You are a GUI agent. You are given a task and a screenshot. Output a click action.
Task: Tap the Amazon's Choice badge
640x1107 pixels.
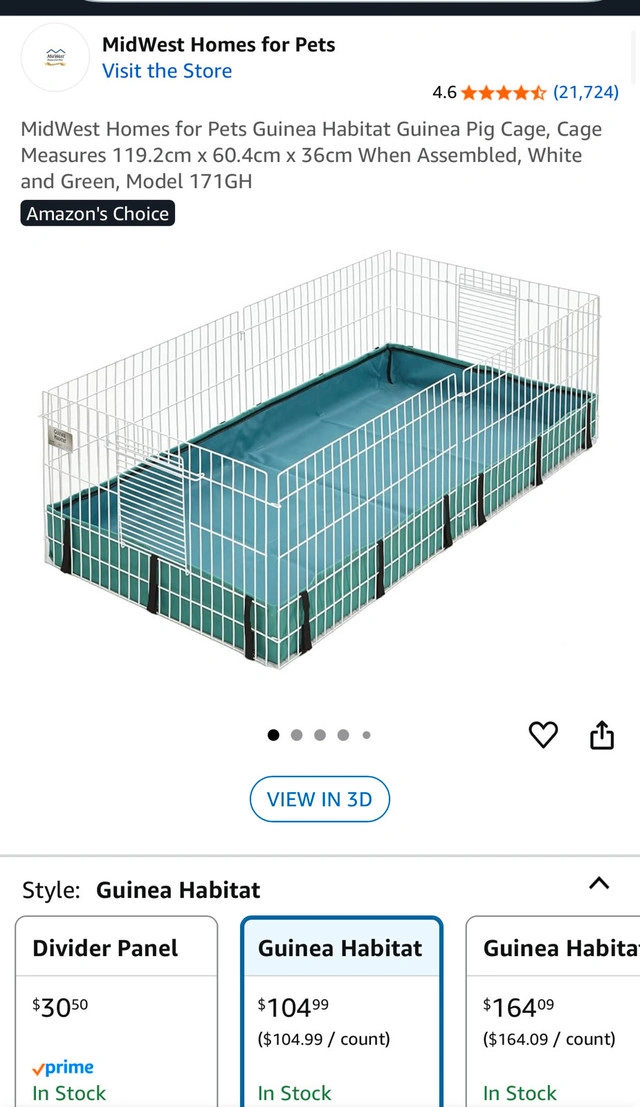97,213
